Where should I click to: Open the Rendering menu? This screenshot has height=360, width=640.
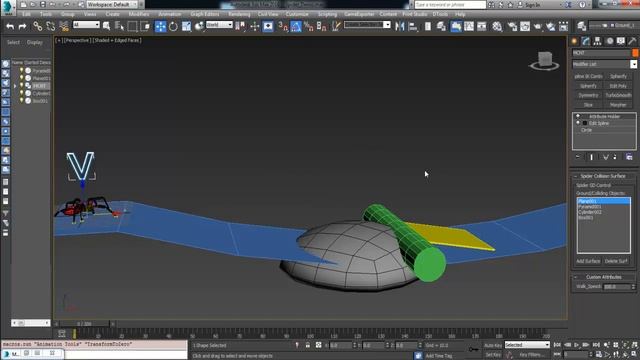pos(239,14)
